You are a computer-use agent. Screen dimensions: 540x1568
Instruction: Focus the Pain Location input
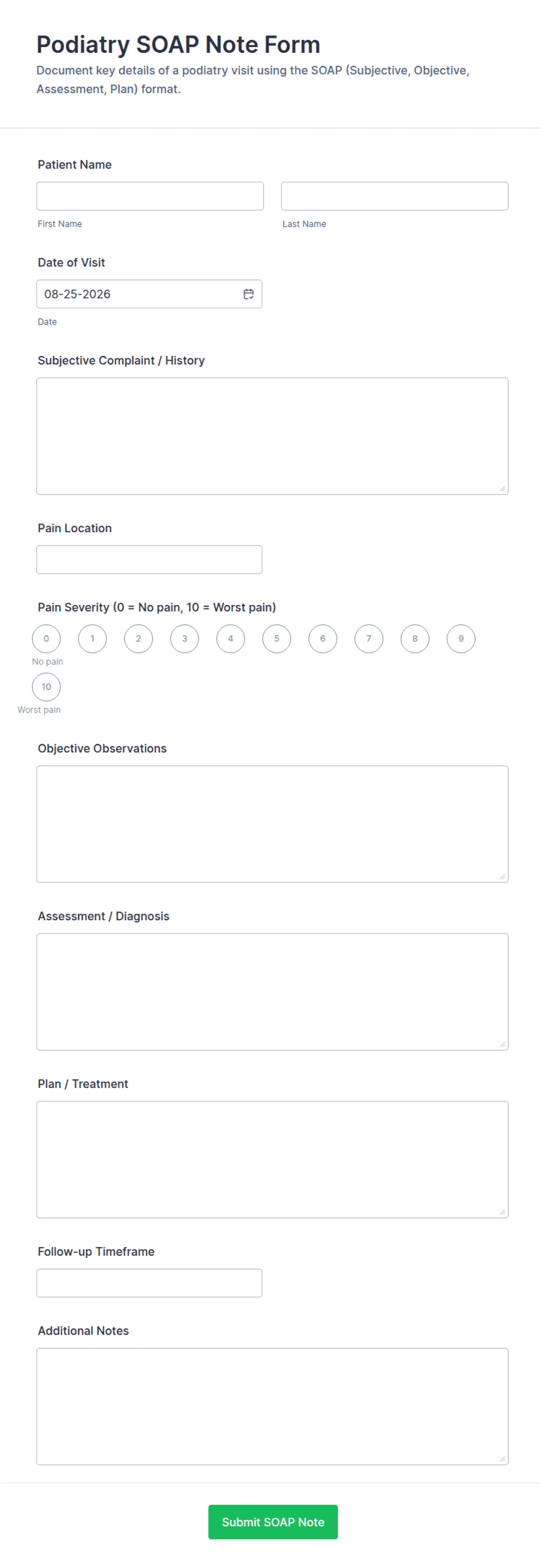tap(149, 560)
